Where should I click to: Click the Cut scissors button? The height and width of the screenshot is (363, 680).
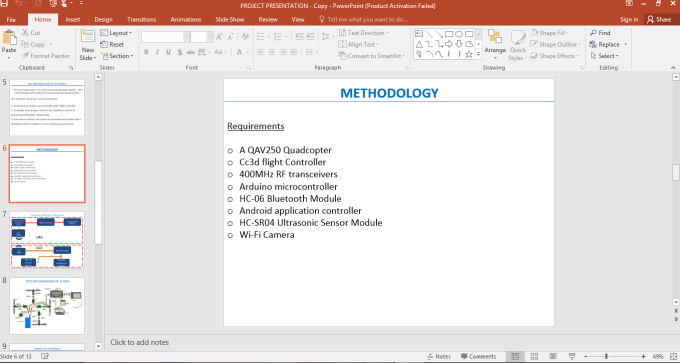31,33
